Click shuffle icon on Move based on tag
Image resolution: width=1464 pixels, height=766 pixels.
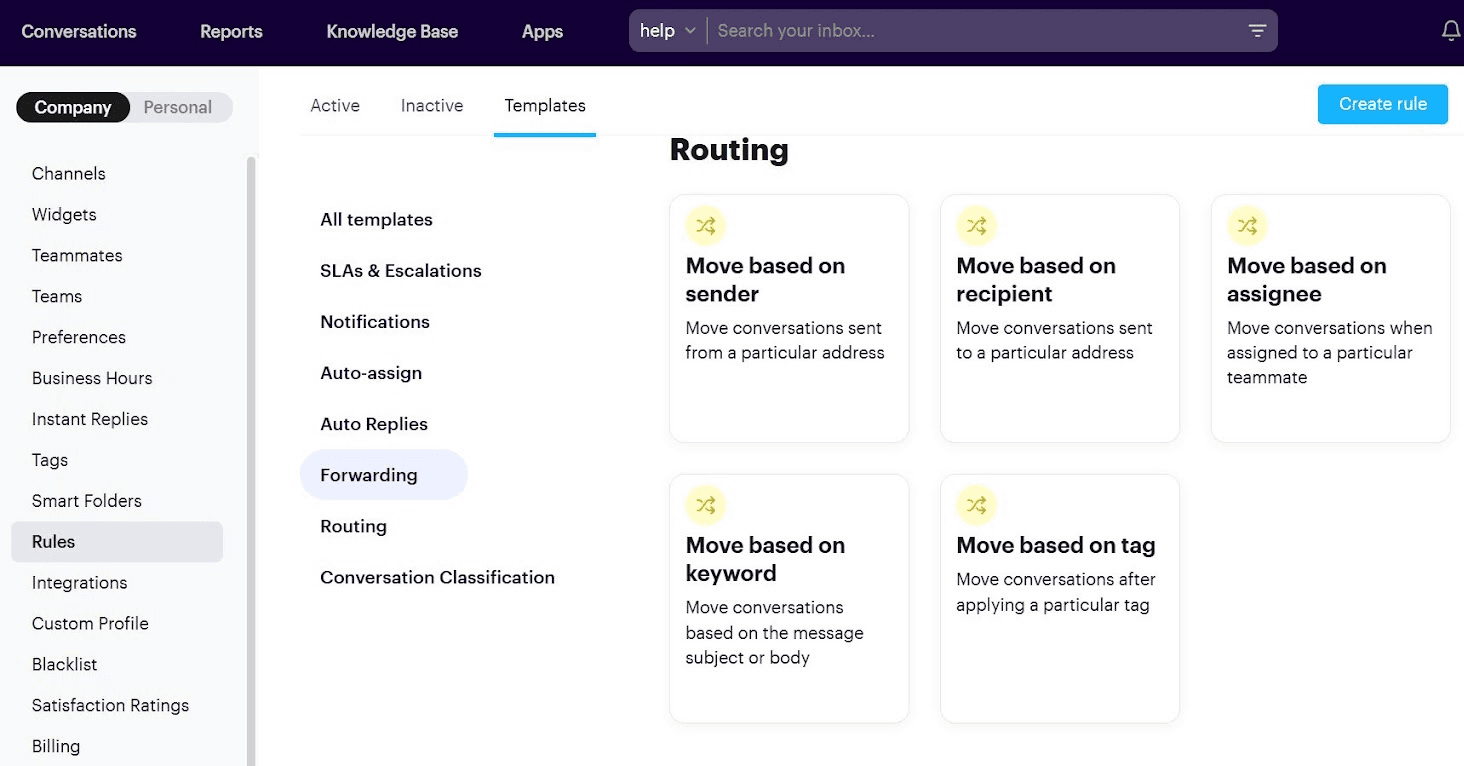(976, 505)
